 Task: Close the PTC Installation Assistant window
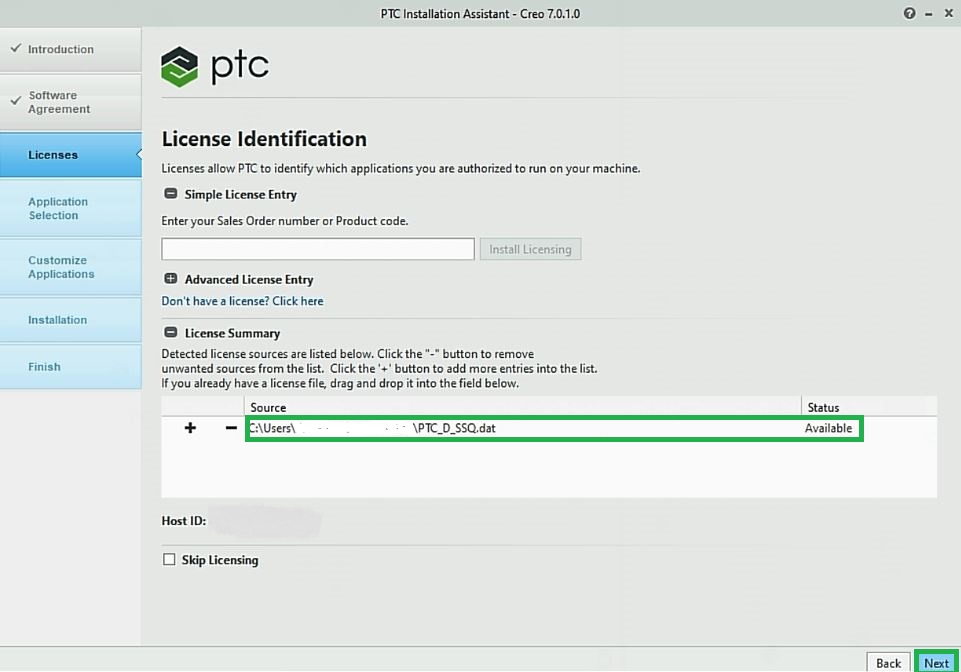point(948,13)
